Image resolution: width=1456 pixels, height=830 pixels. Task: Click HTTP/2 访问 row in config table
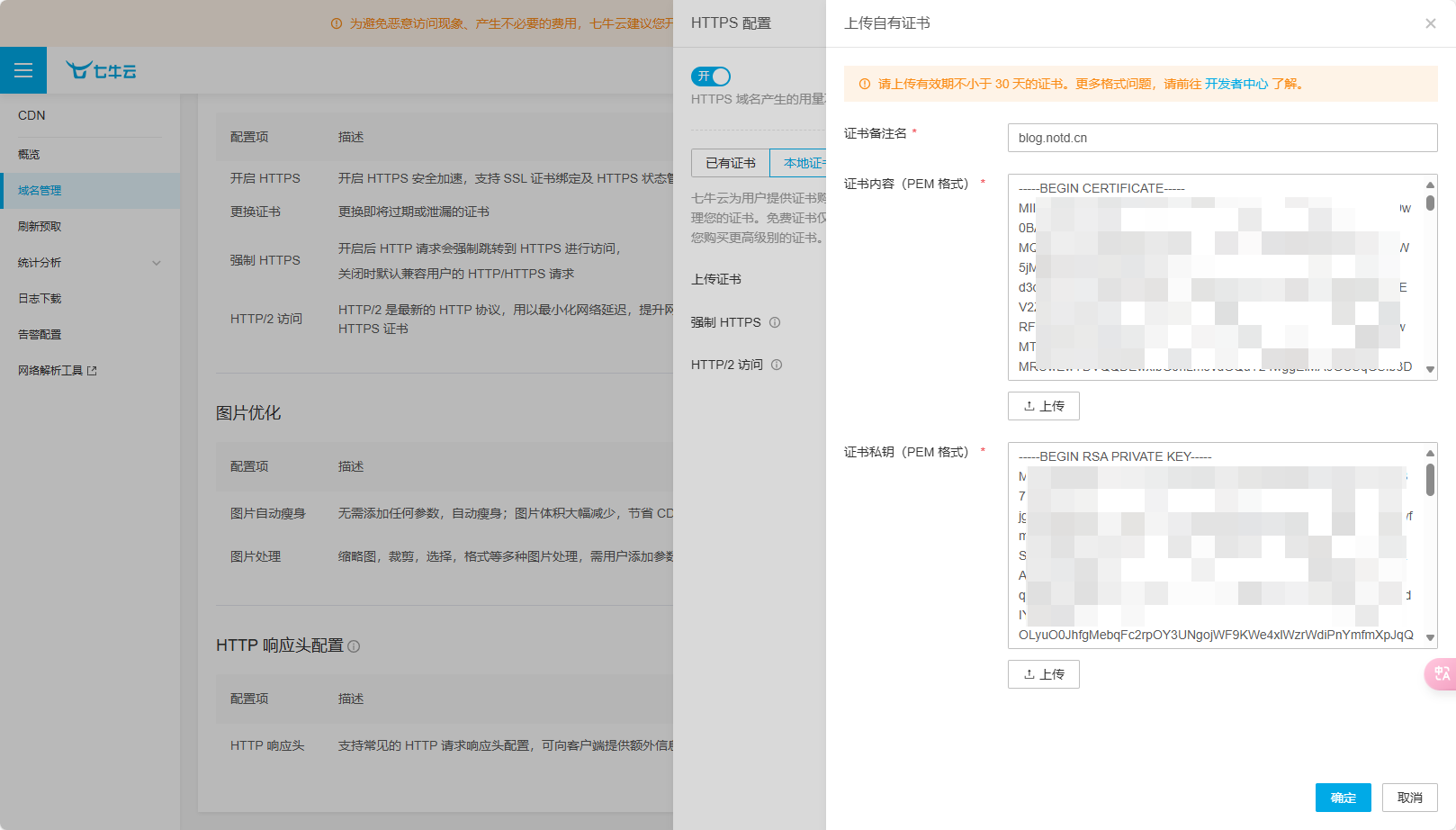pyautogui.click(x=266, y=319)
